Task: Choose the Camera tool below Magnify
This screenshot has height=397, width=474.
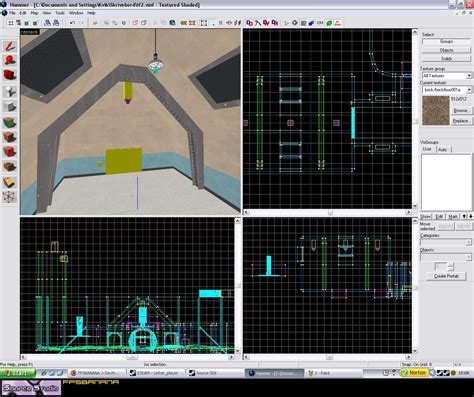Action: pyautogui.click(x=10, y=75)
